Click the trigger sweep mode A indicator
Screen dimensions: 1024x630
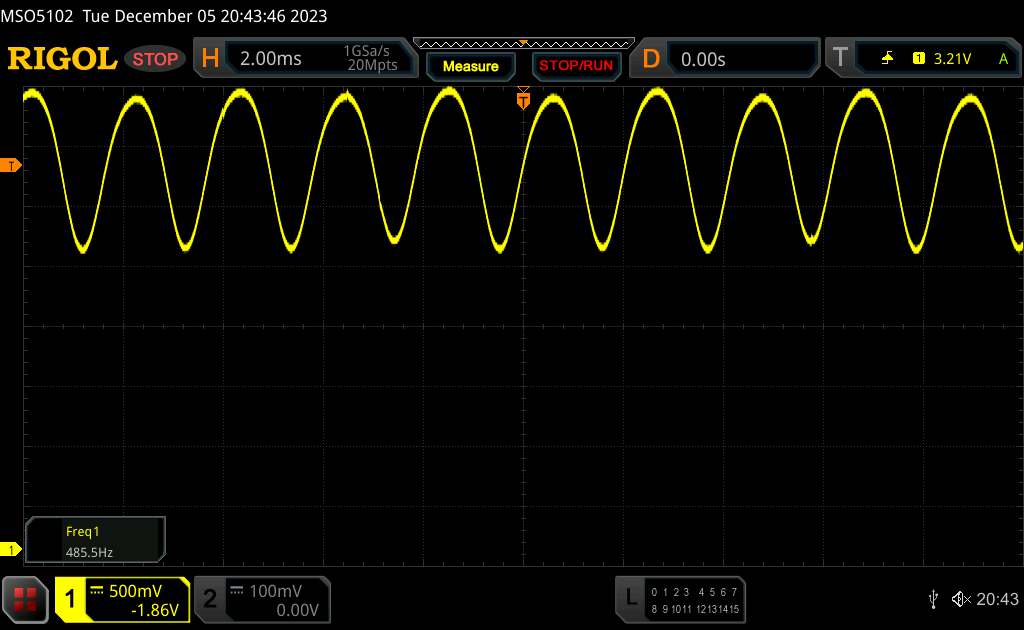pyautogui.click(x=1003, y=59)
